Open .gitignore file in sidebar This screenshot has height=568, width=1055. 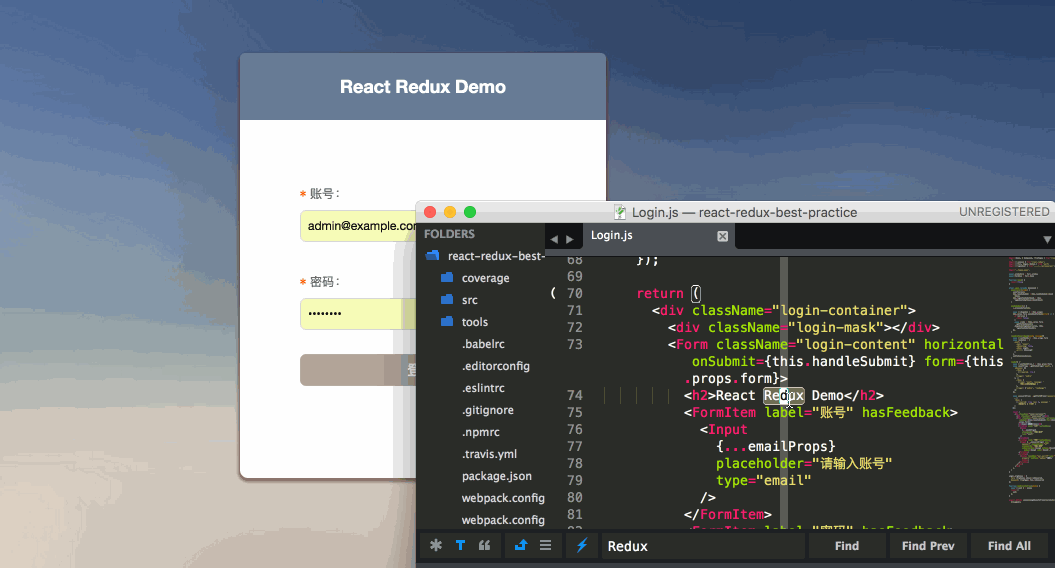tap(488, 410)
